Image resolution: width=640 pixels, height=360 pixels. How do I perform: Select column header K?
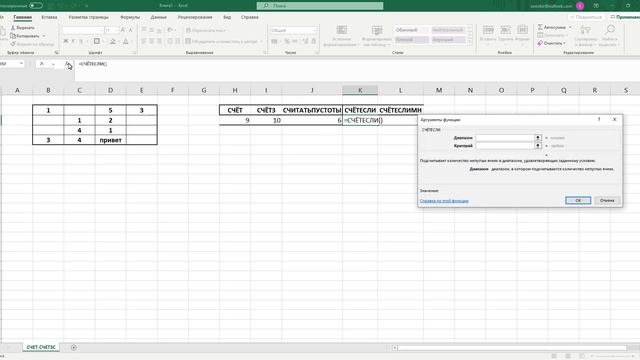(360, 90)
